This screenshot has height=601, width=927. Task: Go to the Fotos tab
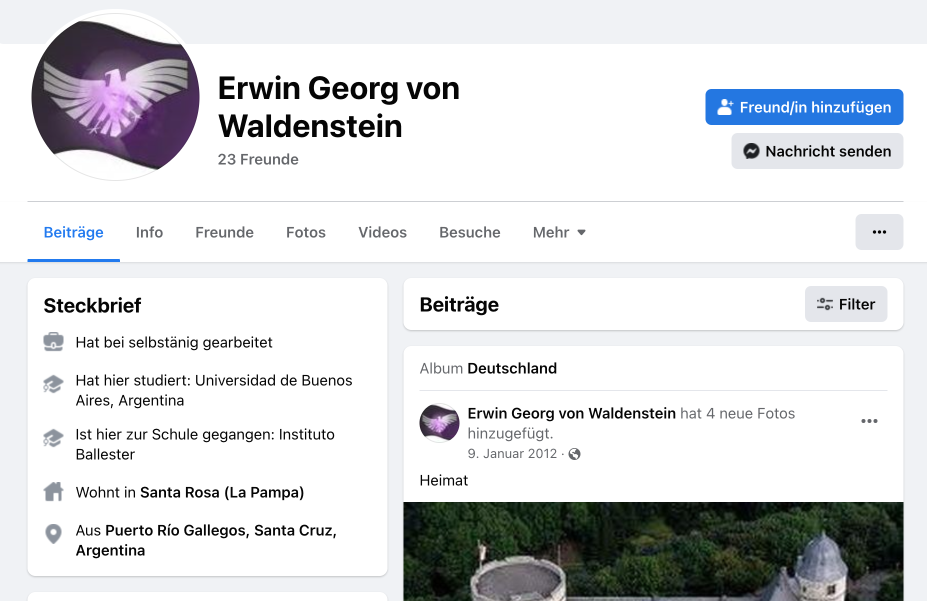[306, 232]
